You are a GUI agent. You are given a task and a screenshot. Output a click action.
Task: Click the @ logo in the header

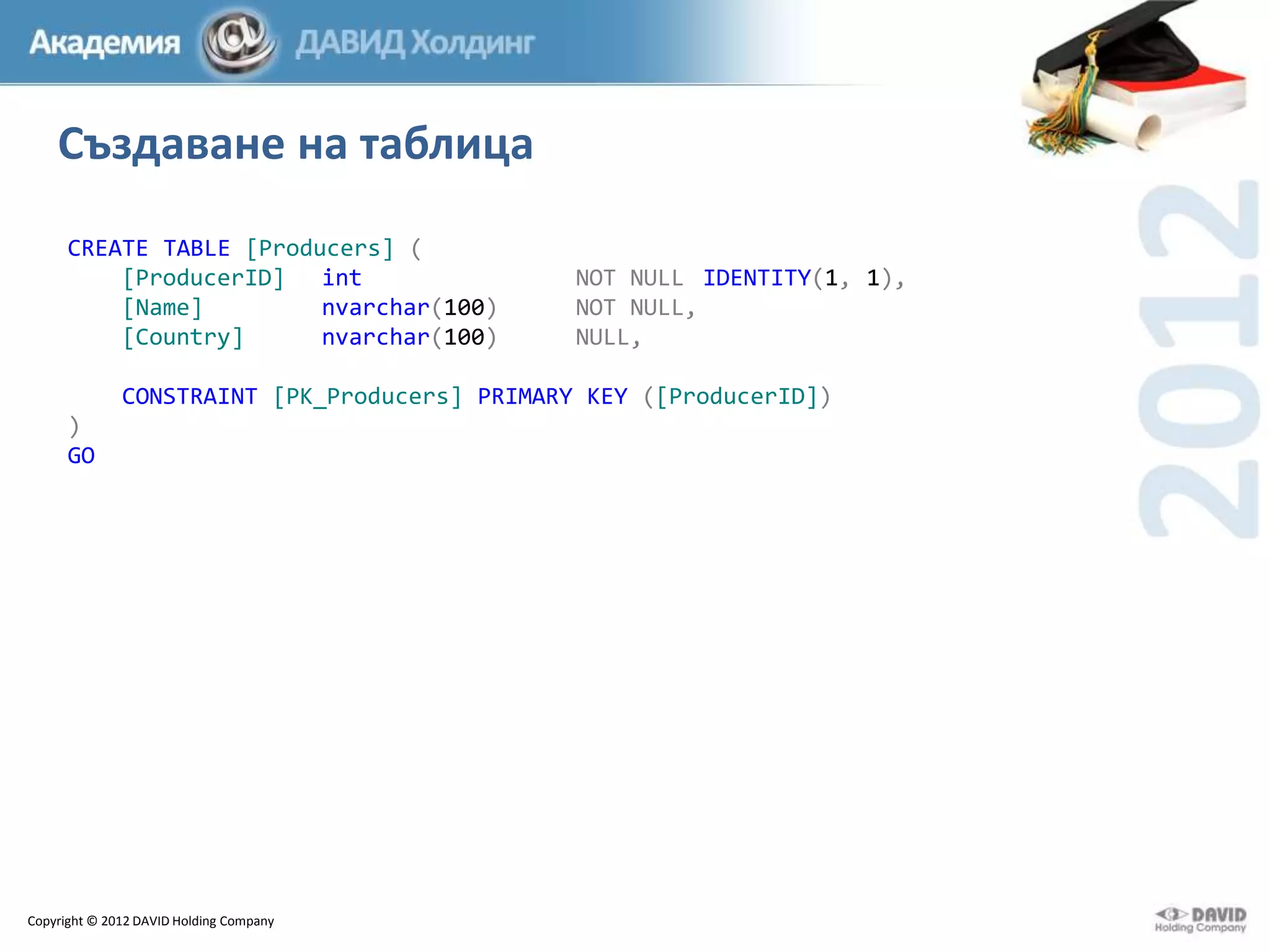pos(239,43)
